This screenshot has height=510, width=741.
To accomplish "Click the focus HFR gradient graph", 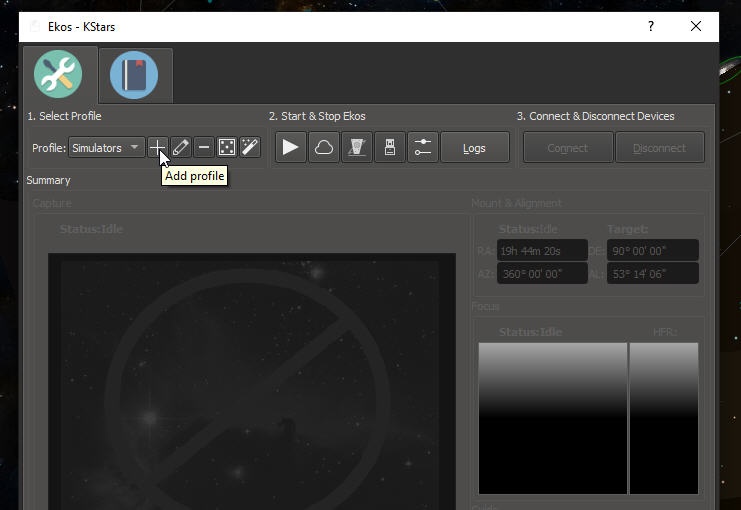I will point(552,417).
